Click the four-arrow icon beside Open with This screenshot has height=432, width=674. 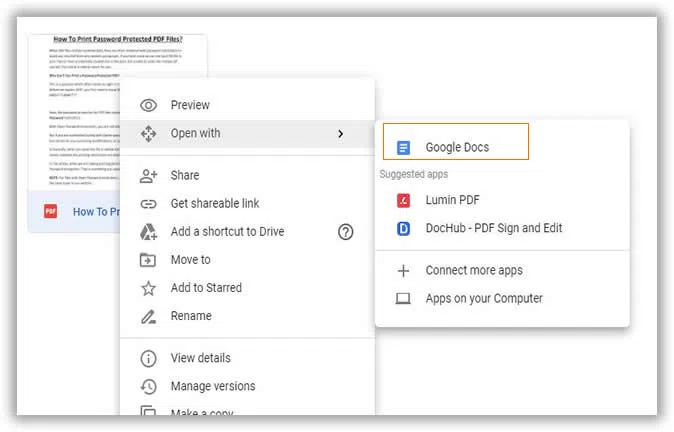click(x=148, y=134)
